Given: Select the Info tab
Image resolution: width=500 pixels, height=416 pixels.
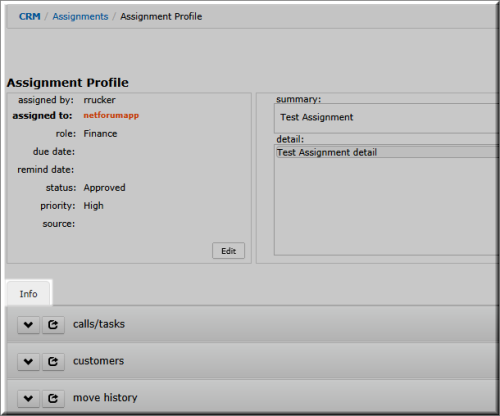Looking at the screenshot, I should pyautogui.click(x=29, y=294).
